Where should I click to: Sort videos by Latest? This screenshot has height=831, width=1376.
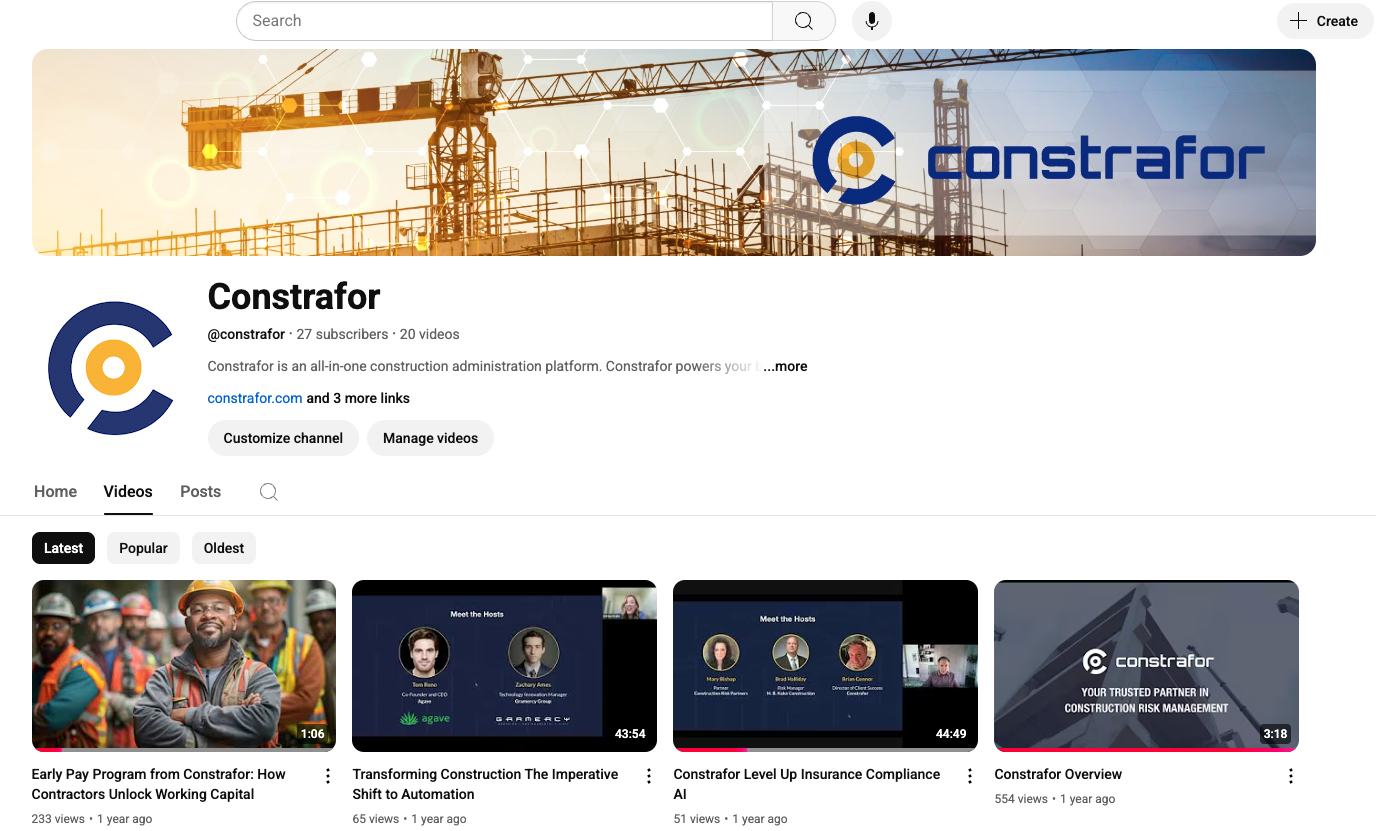pyautogui.click(x=64, y=548)
